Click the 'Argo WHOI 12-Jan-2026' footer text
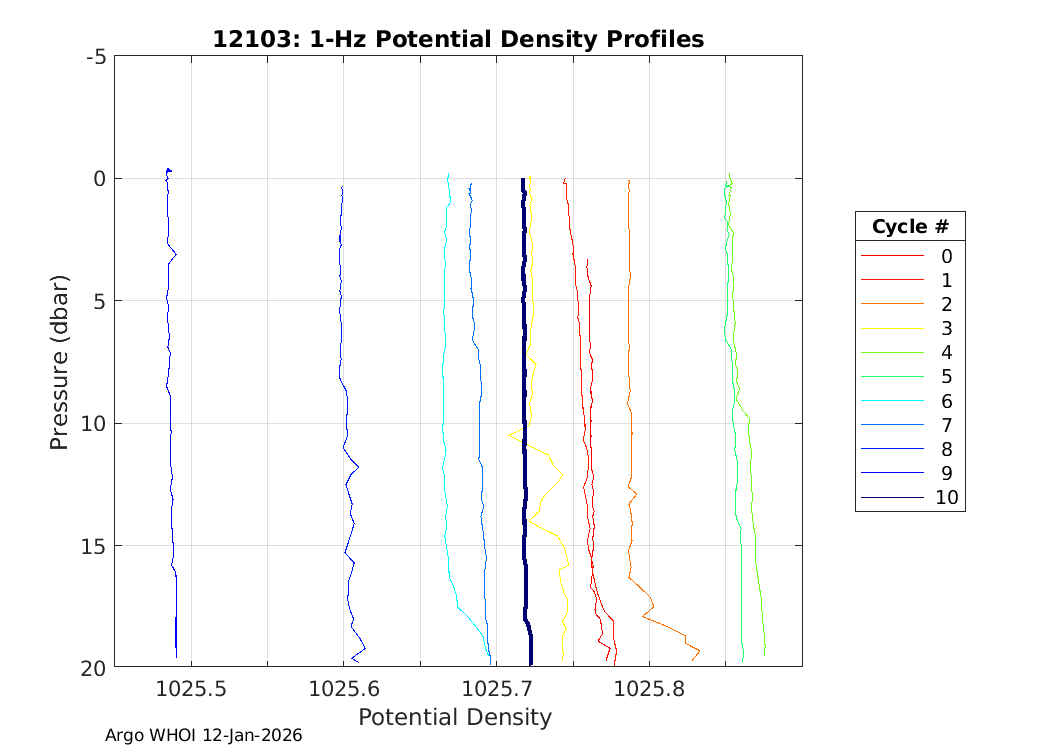1050x750 pixels. (x=204, y=736)
